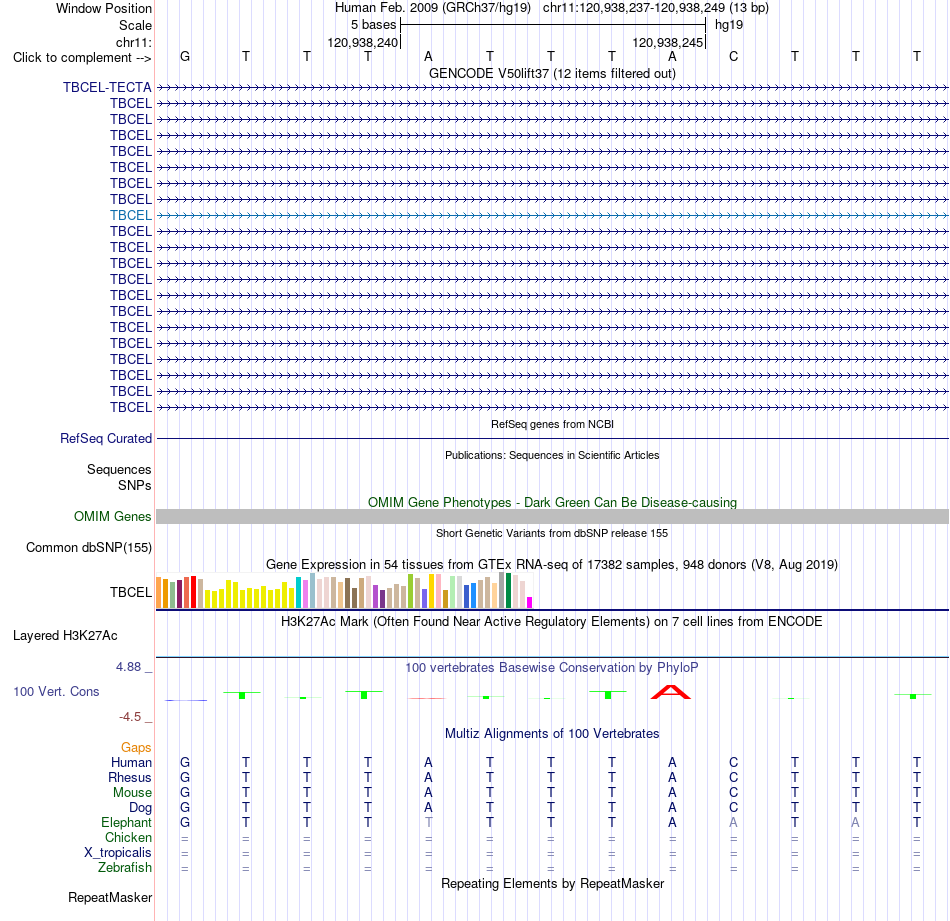Click the G base in complement row
The width and height of the screenshot is (950, 921).
click(185, 56)
